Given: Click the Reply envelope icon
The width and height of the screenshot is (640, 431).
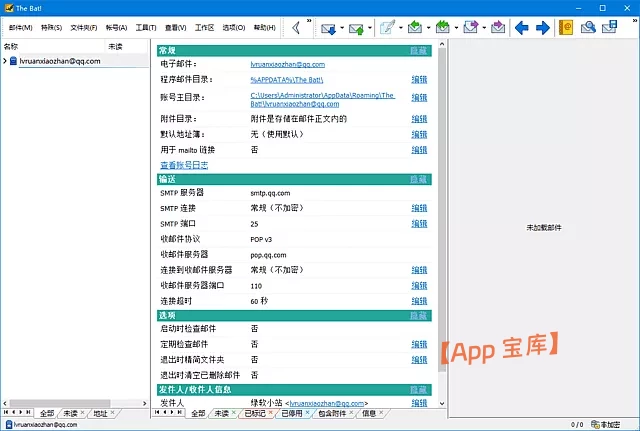Looking at the screenshot, I should pyautogui.click(x=415, y=28).
